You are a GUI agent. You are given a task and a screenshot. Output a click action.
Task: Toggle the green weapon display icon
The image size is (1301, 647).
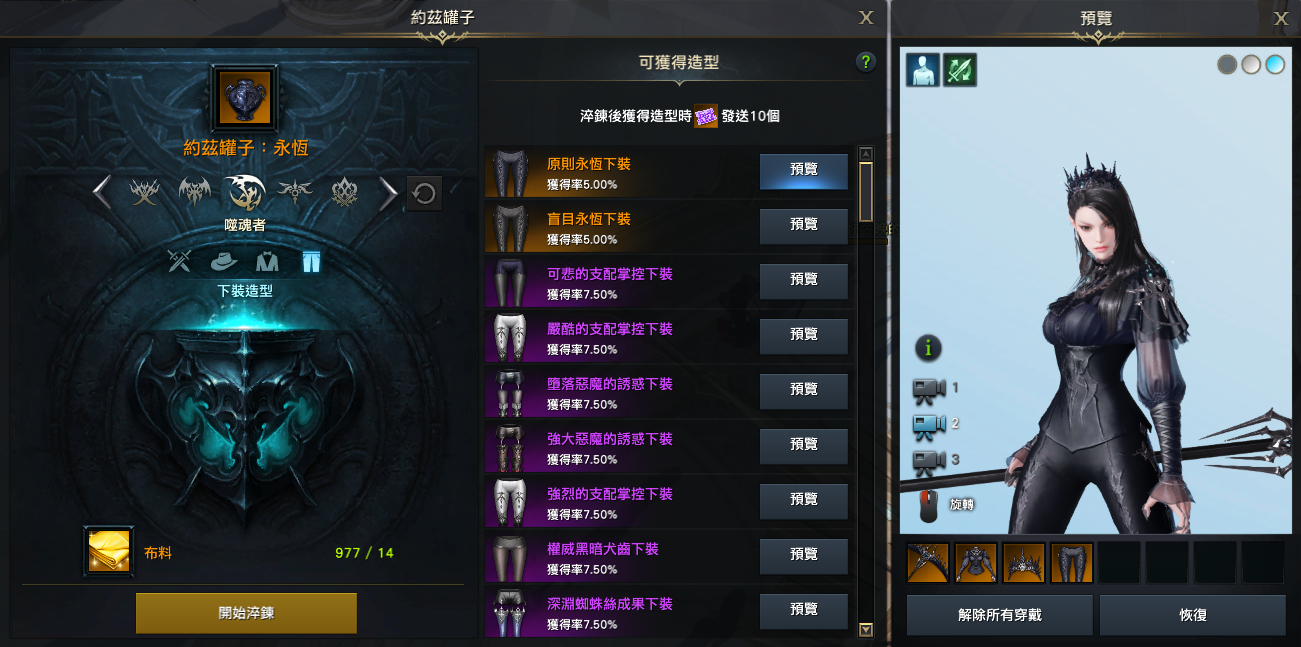(x=960, y=70)
